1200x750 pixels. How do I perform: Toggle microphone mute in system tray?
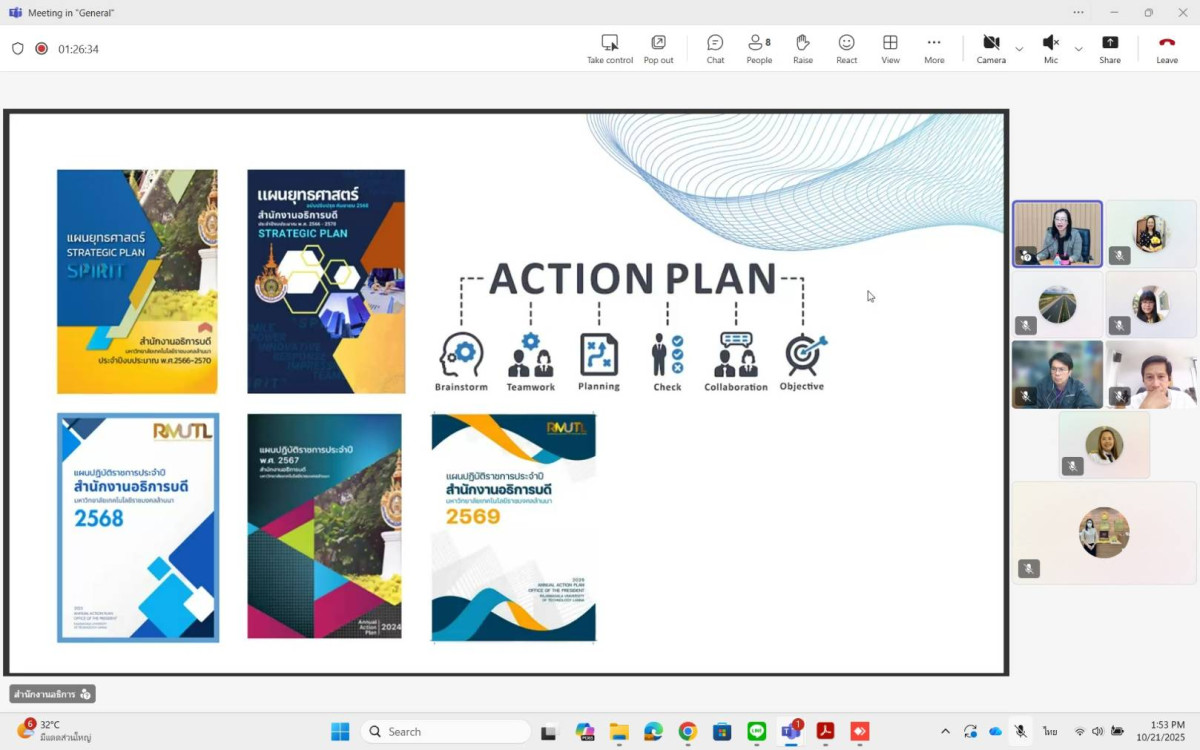1020,731
